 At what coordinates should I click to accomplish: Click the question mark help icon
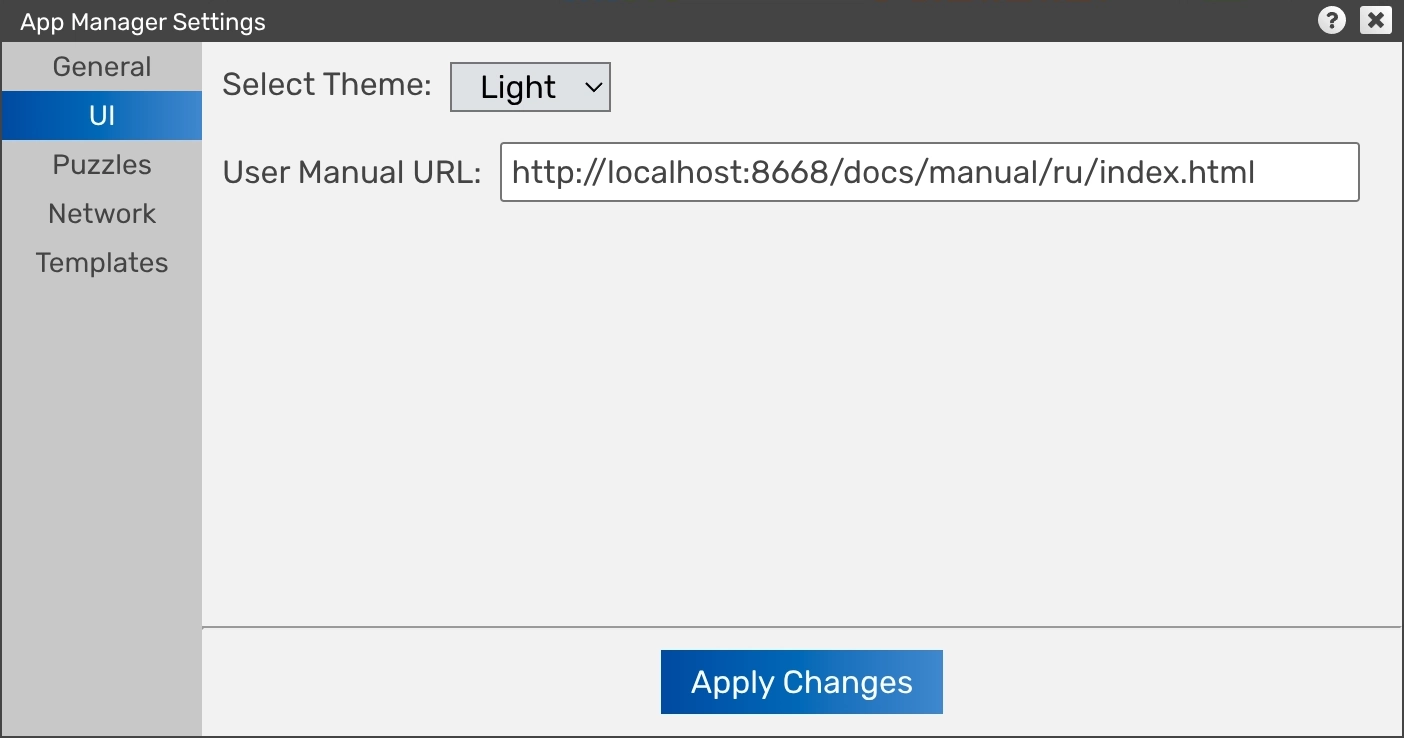click(1331, 20)
